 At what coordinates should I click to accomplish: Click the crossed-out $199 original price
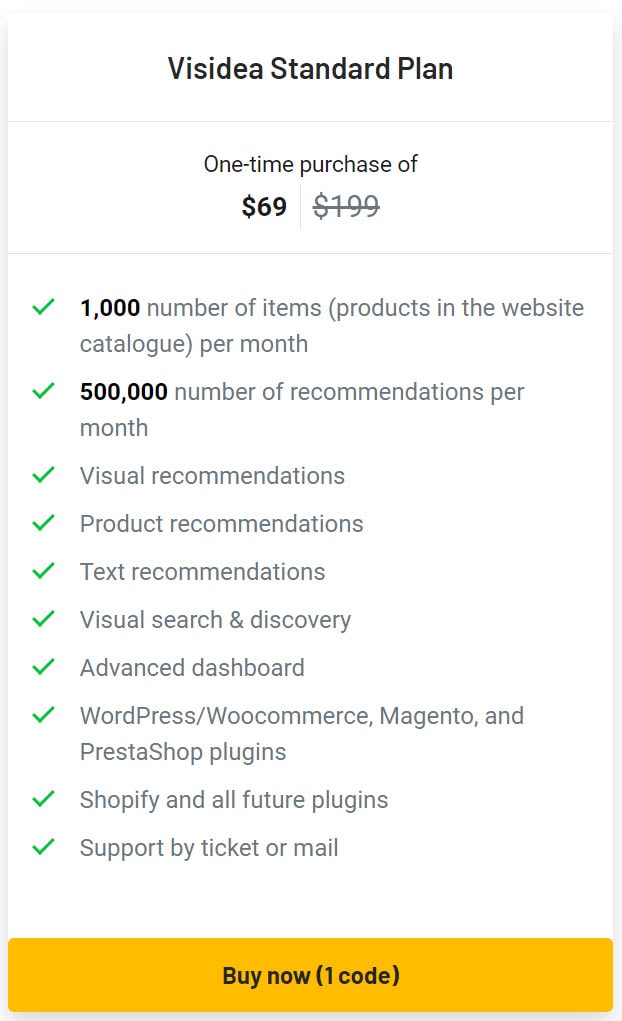pos(345,206)
